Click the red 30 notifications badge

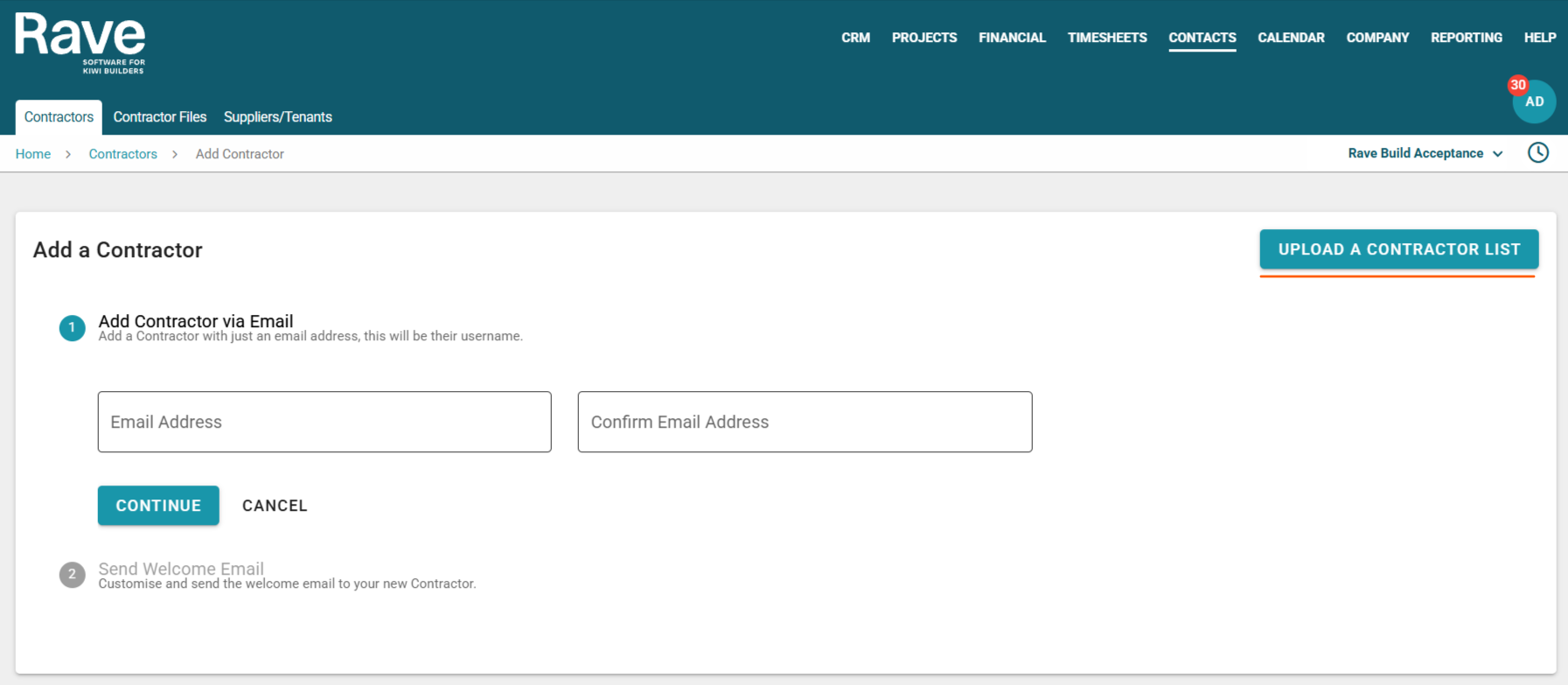tap(1517, 86)
